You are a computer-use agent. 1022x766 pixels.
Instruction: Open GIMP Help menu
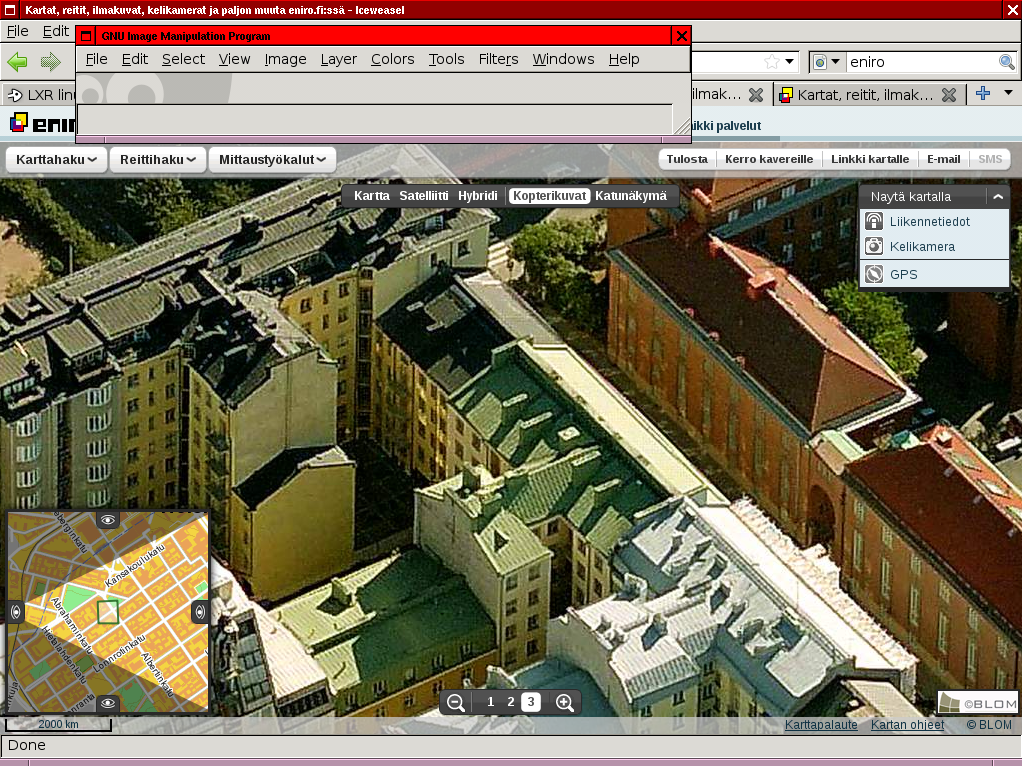click(x=624, y=59)
